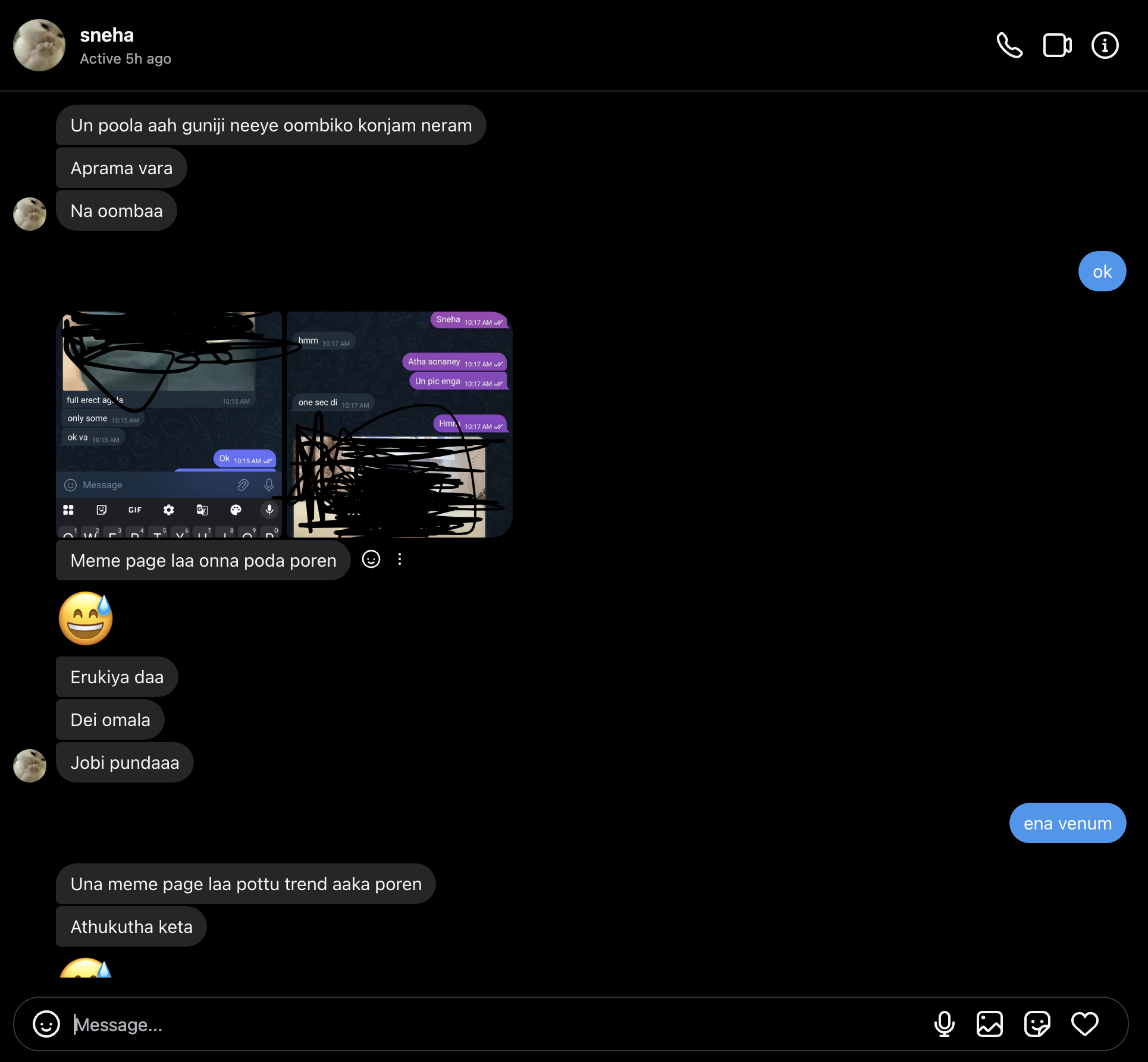The width and height of the screenshot is (1148, 1062).
Task: Start a video call with sneha
Action: click(x=1057, y=45)
